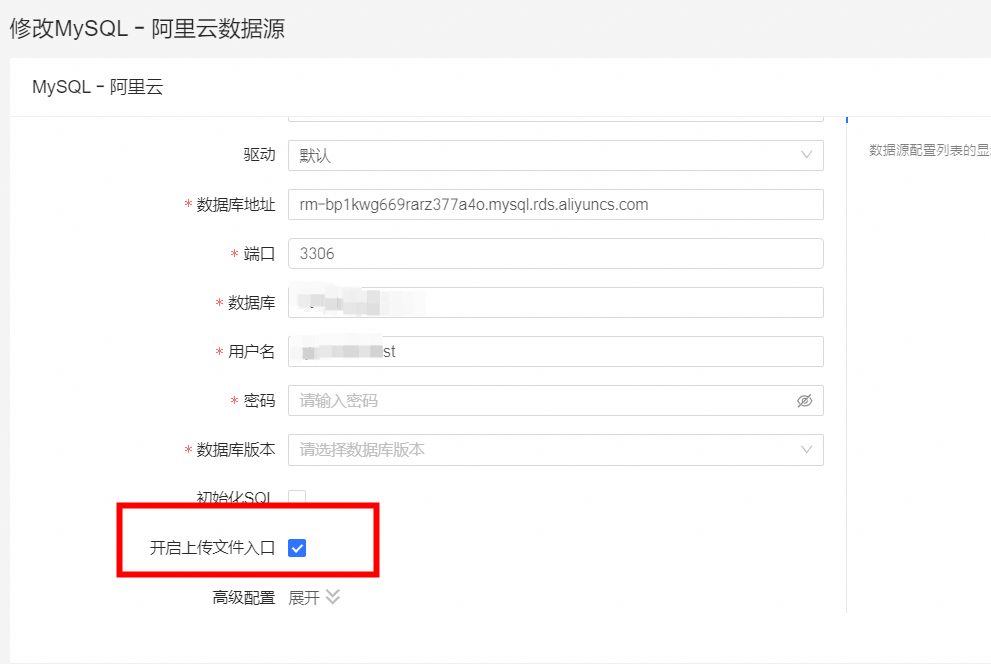Uncheck the 开启上传文件入口 checkbox
The width and height of the screenshot is (991, 664).
(x=297, y=547)
